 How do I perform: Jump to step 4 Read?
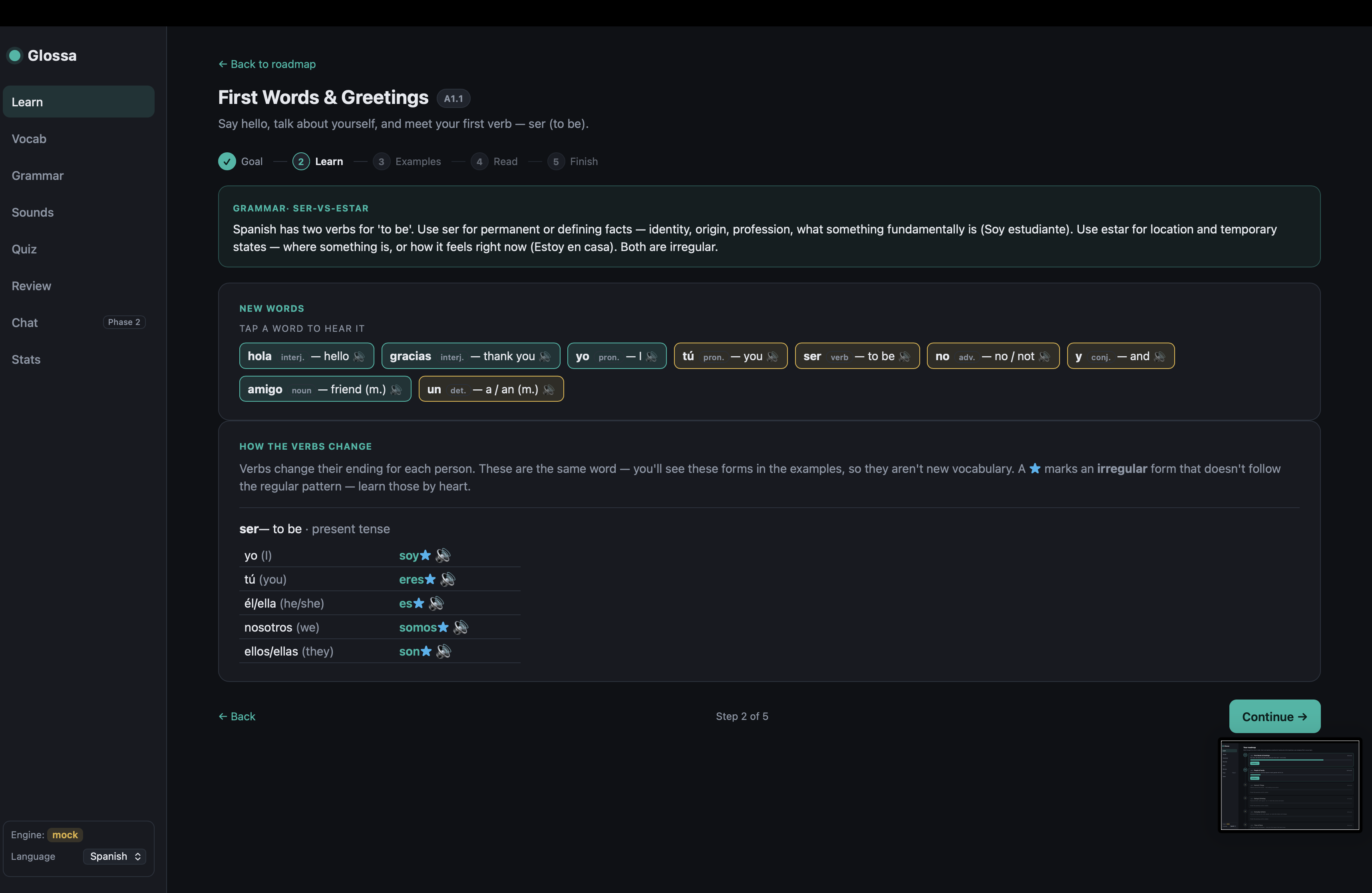(495, 161)
